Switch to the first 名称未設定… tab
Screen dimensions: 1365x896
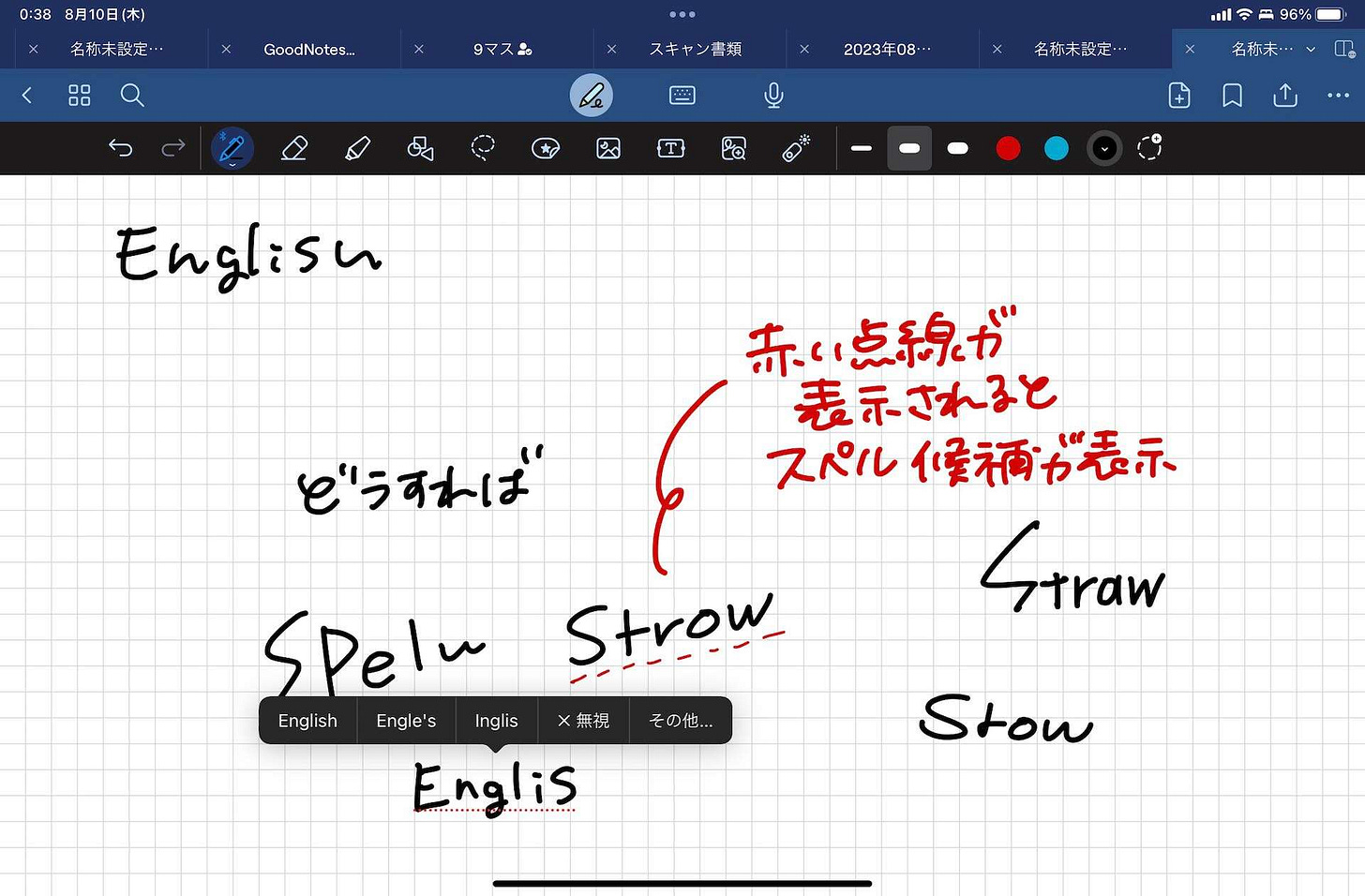[116, 49]
